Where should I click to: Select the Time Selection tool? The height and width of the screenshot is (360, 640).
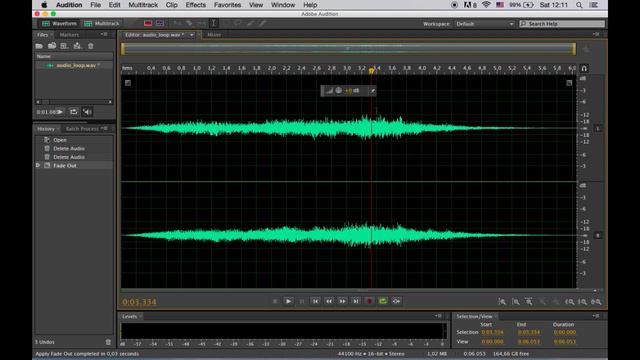click(213, 23)
